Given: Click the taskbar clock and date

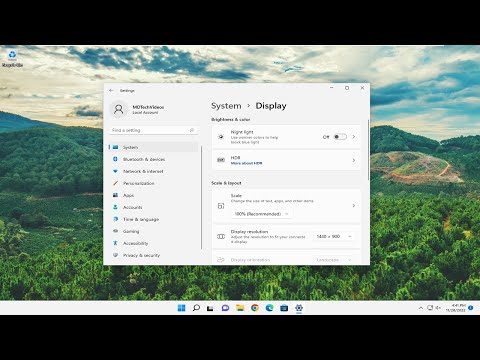Looking at the screenshot, I should tap(455, 308).
